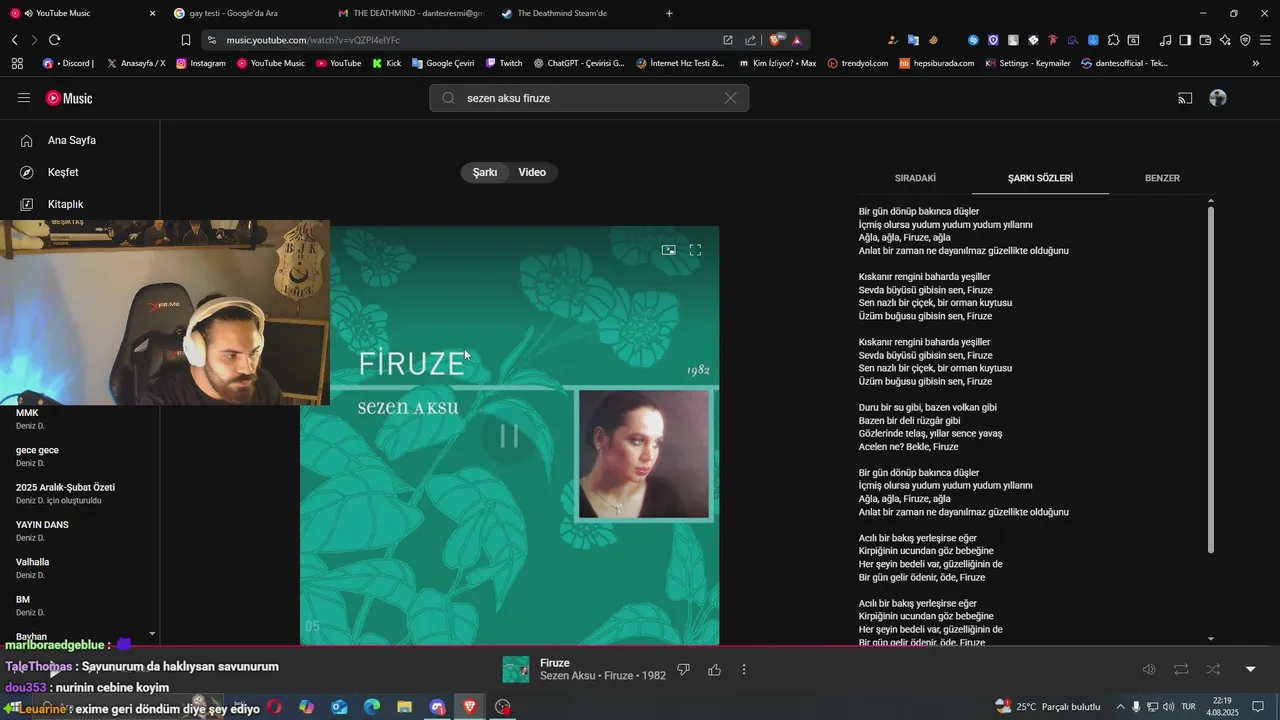Click the address bar URL
The width and height of the screenshot is (1280, 720).
point(313,40)
